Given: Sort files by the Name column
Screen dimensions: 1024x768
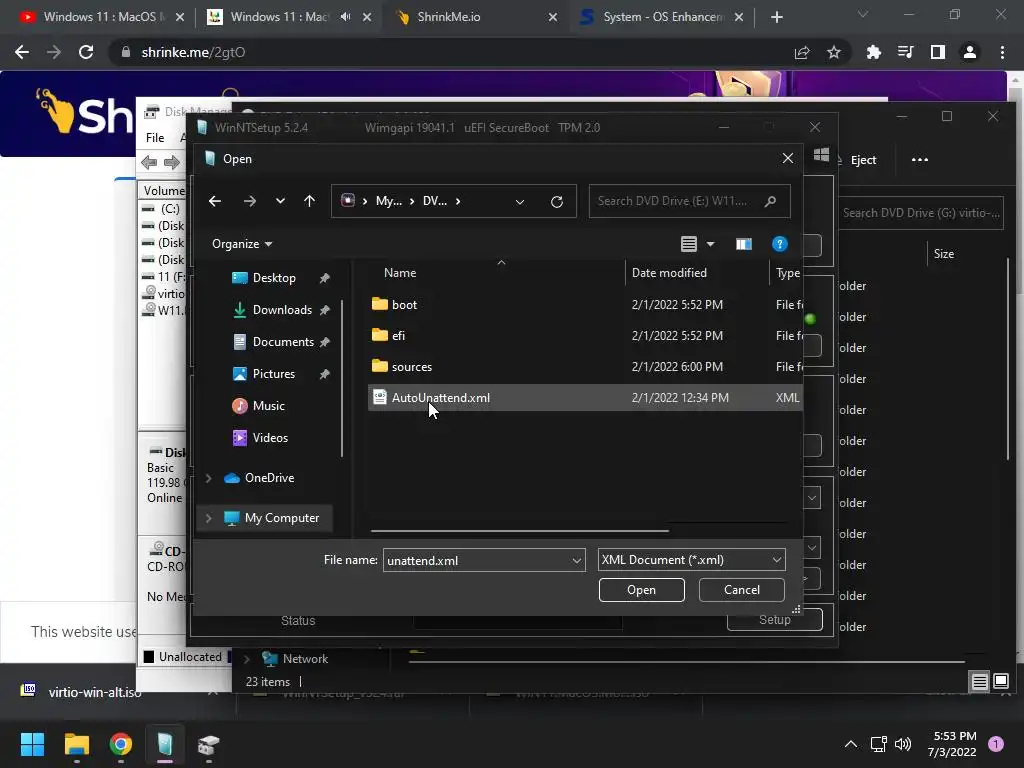Looking at the screenshot, I should 400,273.
